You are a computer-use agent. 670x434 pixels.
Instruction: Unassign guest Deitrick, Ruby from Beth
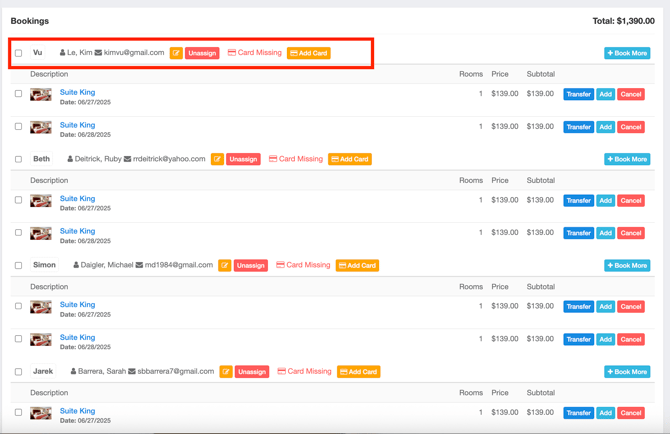243,159
